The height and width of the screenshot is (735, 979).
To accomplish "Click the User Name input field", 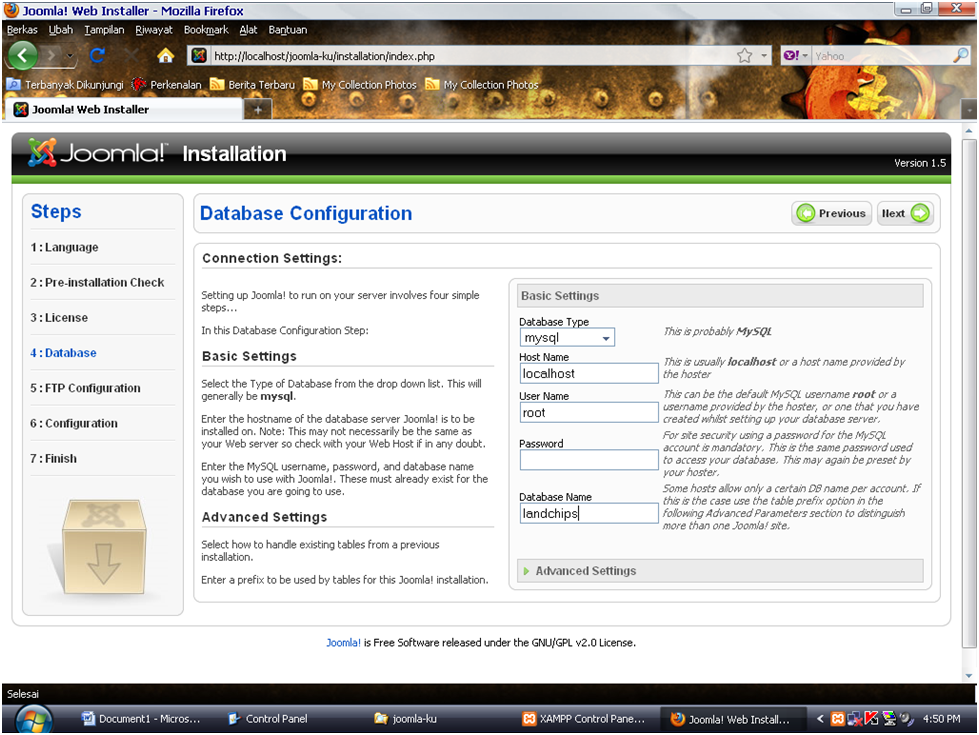I will [589, 413].
